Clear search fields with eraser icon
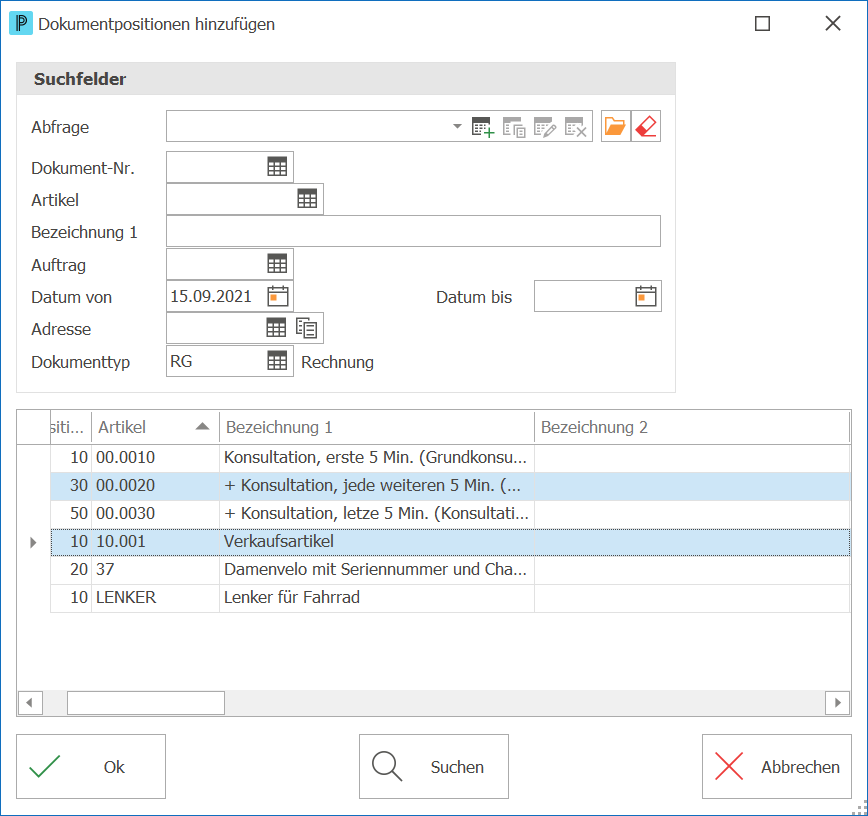The height and width of the screenshot is (816, 868). pos(646,126)
